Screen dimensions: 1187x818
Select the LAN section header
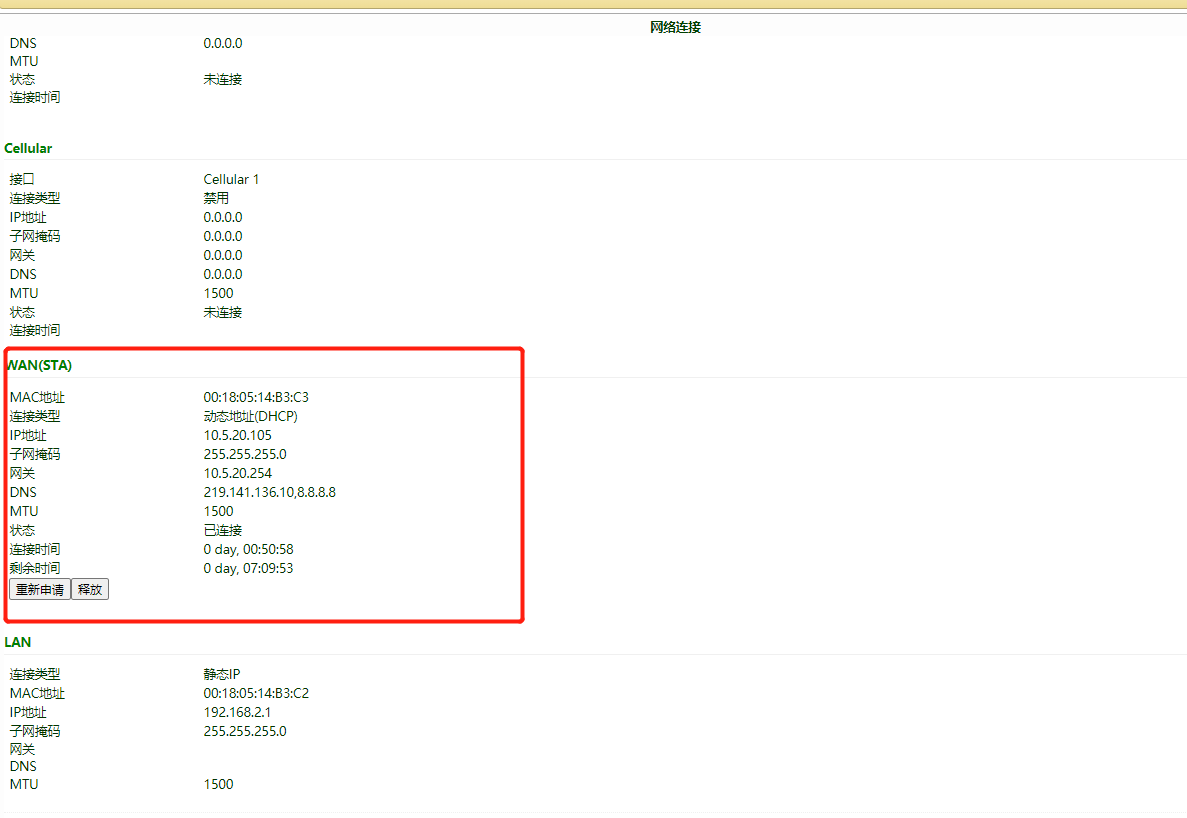click(17, 642)
